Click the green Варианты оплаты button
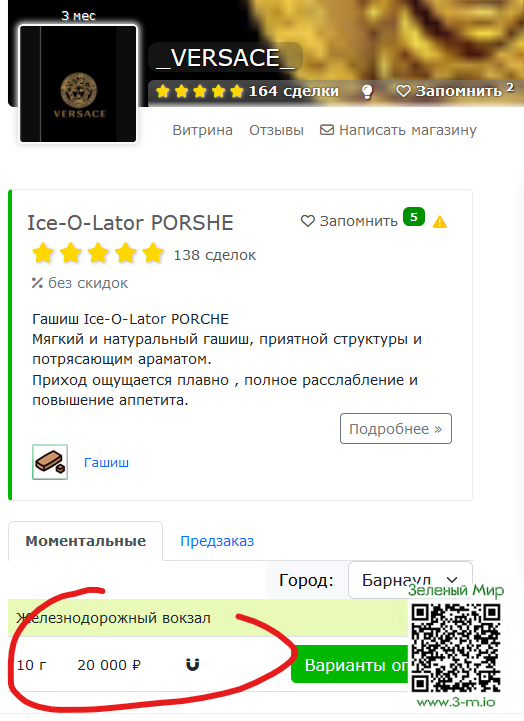Image resolution: width=524 pixels, height=721 pixels. coord(350,664)
